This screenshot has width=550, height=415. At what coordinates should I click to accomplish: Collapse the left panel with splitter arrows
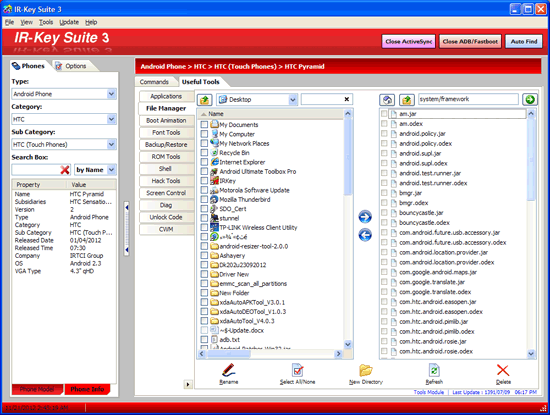(127, 229)
